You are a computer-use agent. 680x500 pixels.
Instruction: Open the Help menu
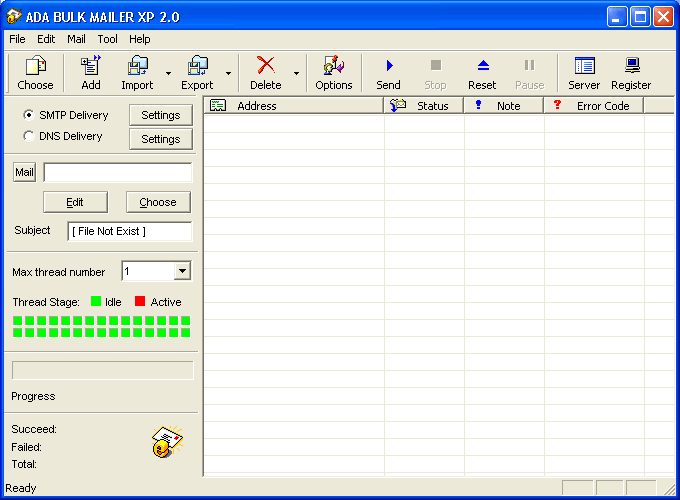(140, 39)
